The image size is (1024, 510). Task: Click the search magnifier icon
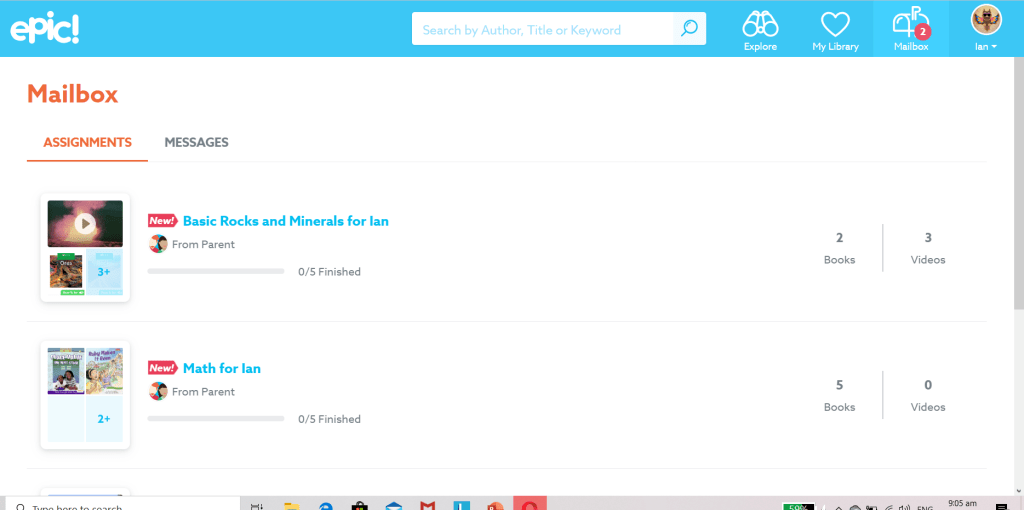click(x=689, y=29)
